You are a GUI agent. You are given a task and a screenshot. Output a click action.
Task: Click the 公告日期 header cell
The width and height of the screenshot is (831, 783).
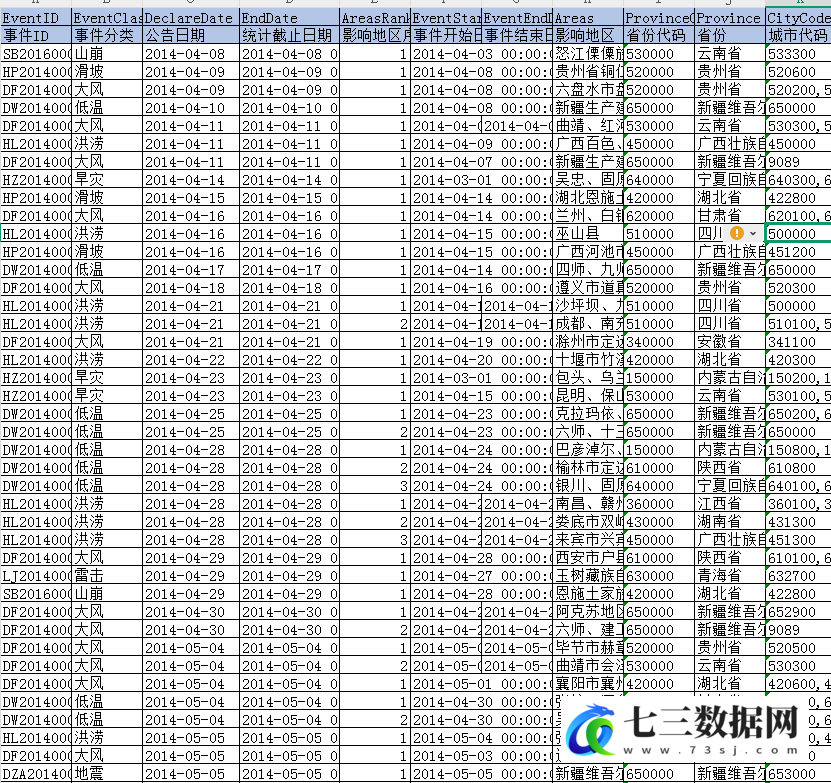point(191,36)
